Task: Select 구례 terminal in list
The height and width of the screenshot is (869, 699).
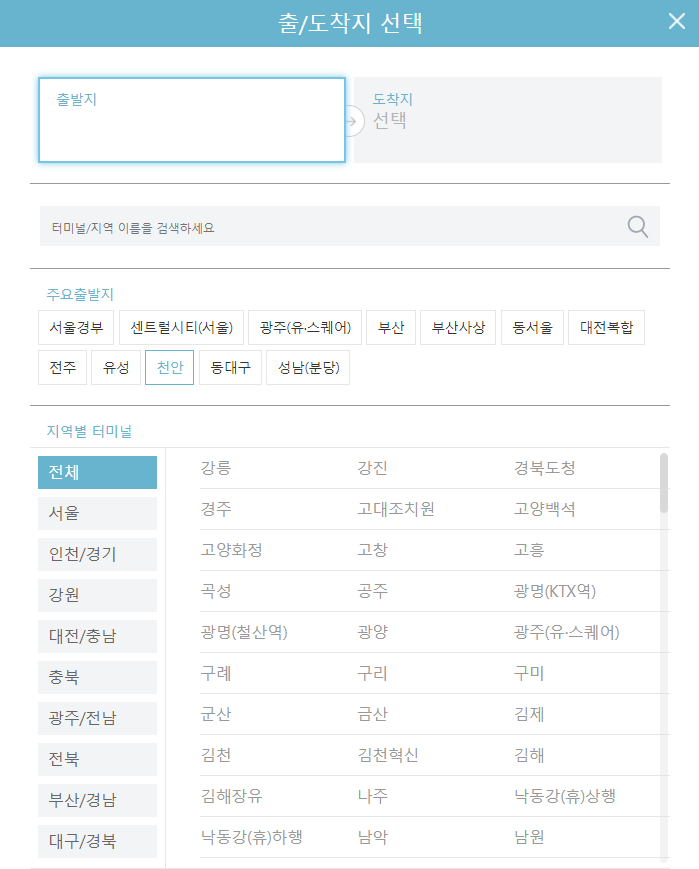Action: (x=216, y=673)
